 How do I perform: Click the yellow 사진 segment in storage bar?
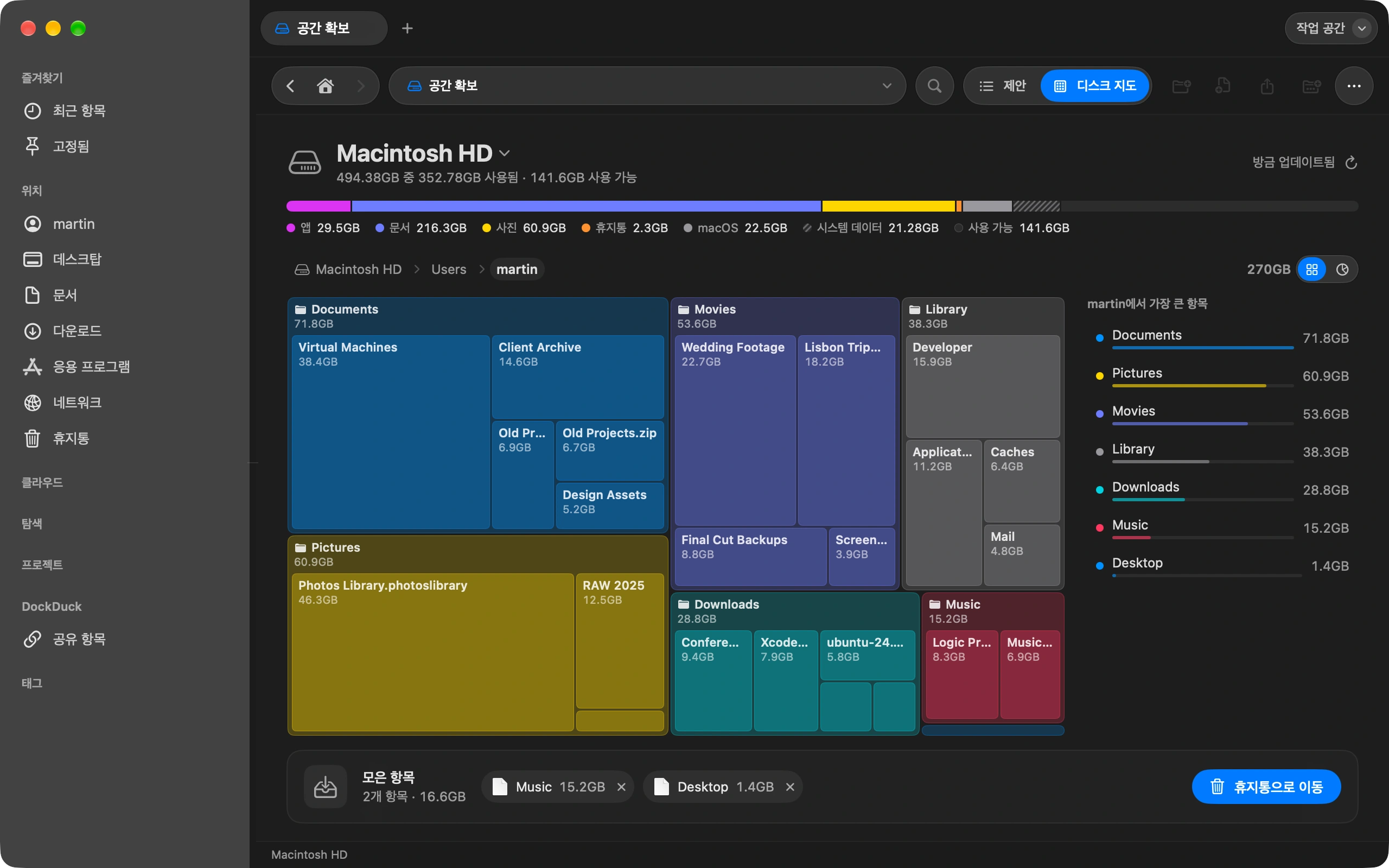coord(888,206)
